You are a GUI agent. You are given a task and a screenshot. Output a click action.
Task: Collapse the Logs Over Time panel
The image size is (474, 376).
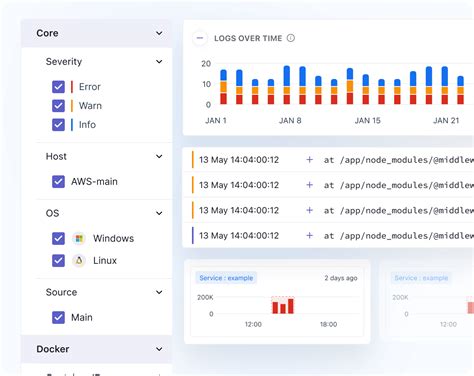pyautogui.click(x=200, y=38)
